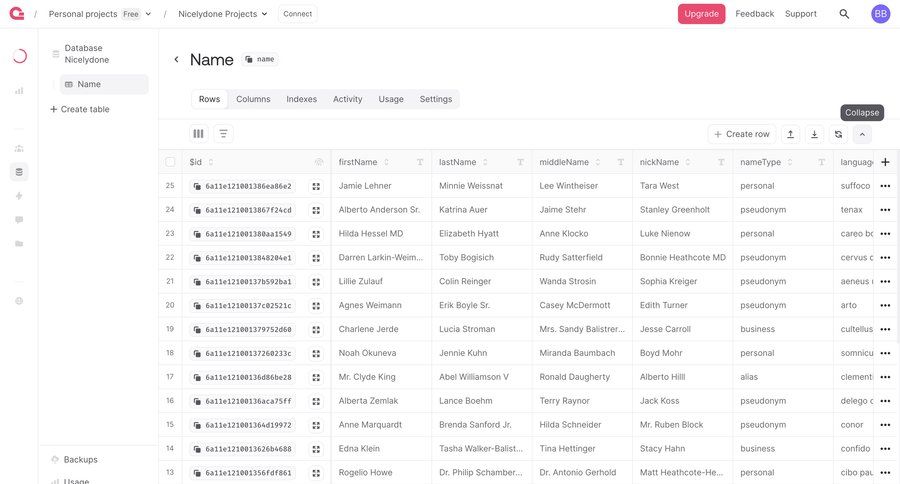900x484 pixels.
Task: Click the import (upload arrow) icon
Action: [790, 134]
